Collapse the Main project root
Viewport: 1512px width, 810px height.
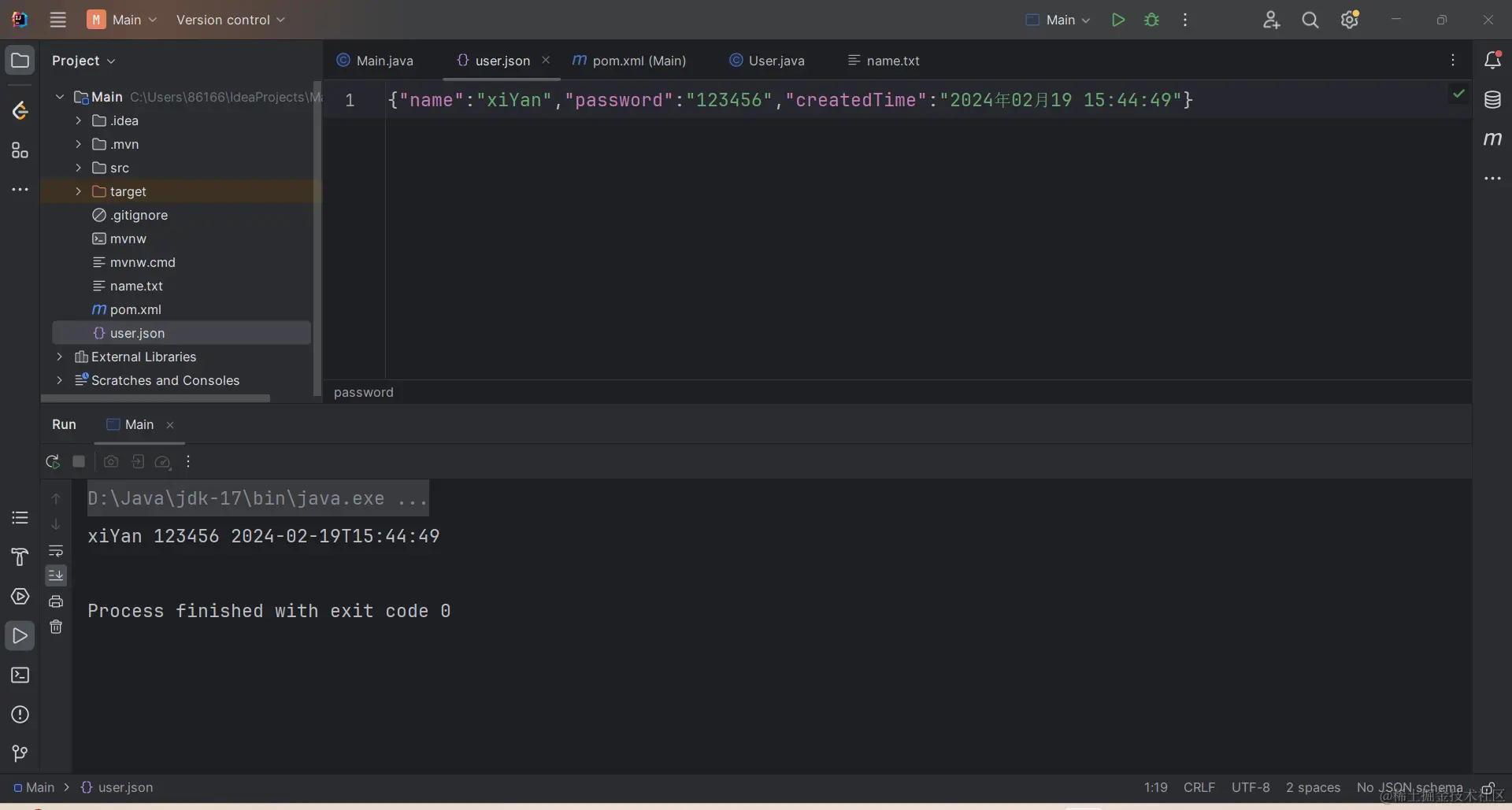coord(59,97)
